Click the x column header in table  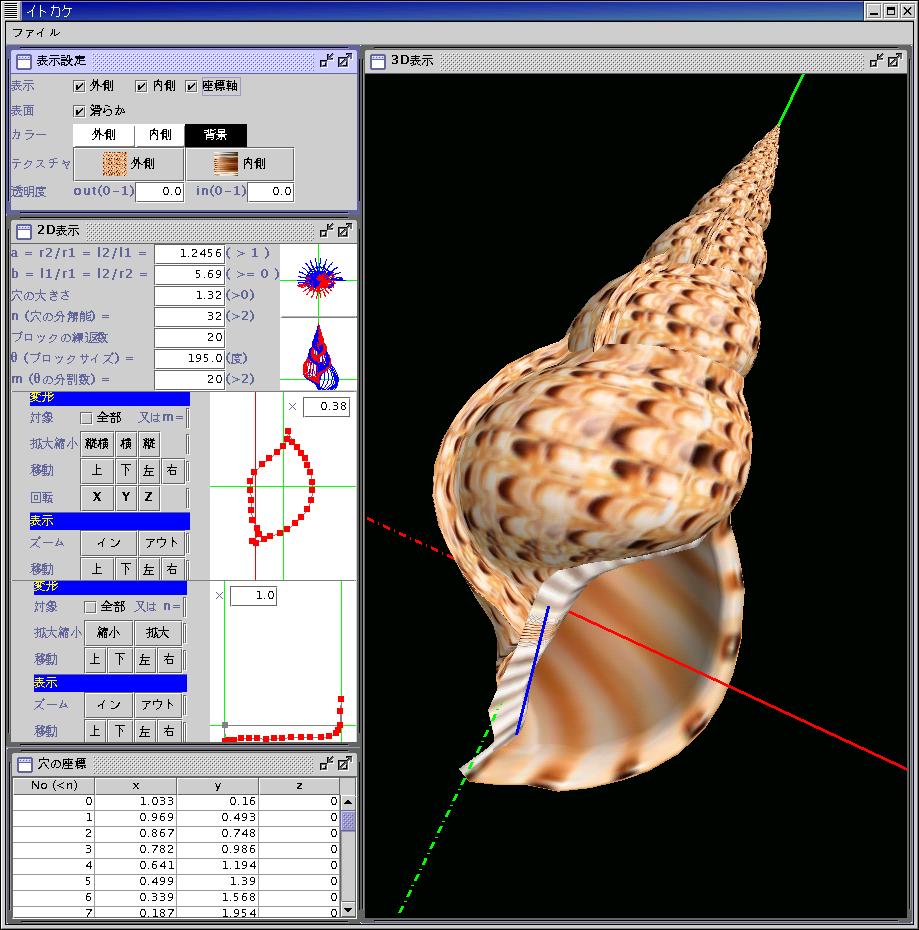[135, 786]
